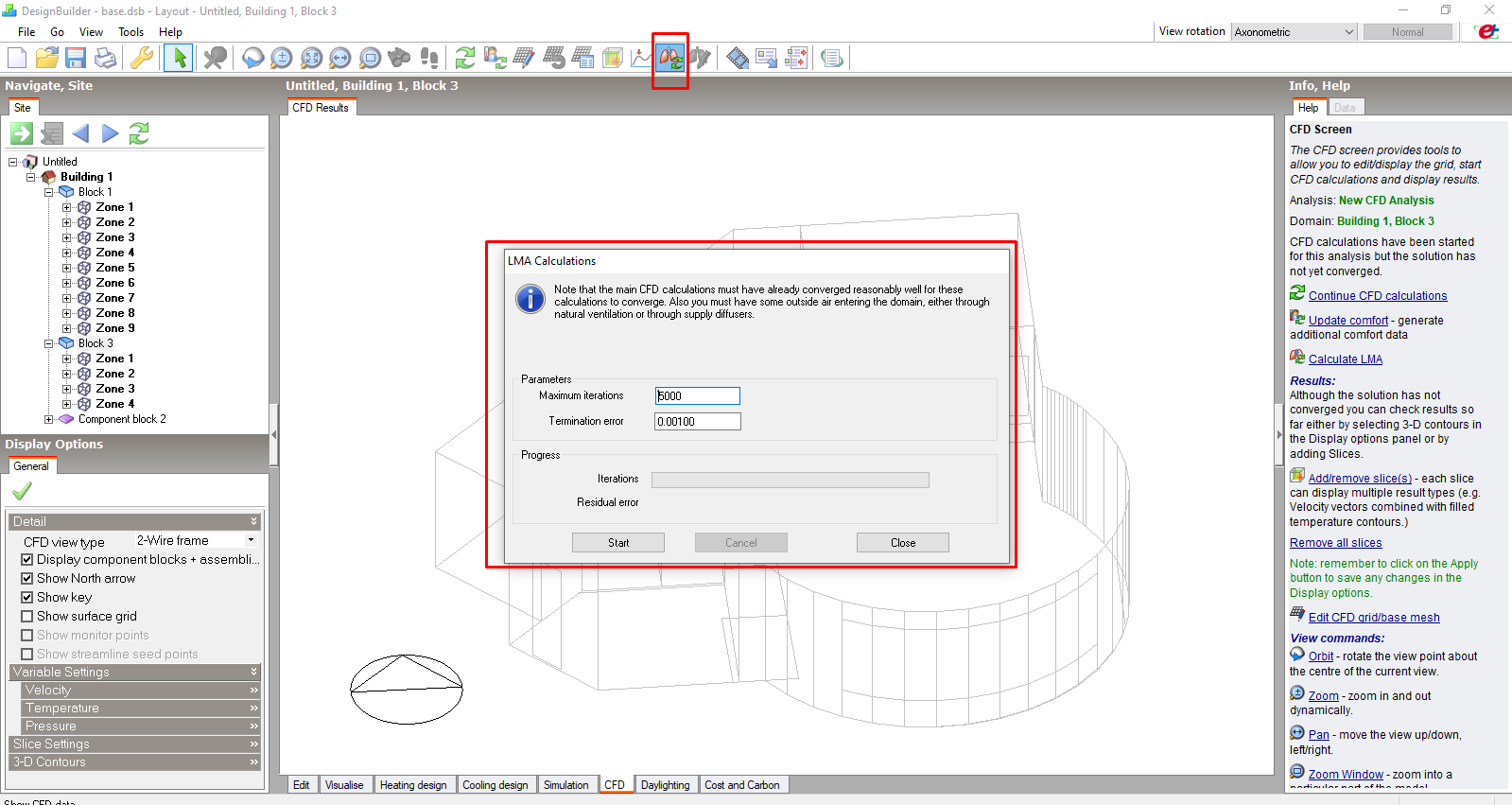This screenshot has width=1512, height=805.
Task: Open a file with the folder icon
Action: pyautogui.click(x=46, y=58)
